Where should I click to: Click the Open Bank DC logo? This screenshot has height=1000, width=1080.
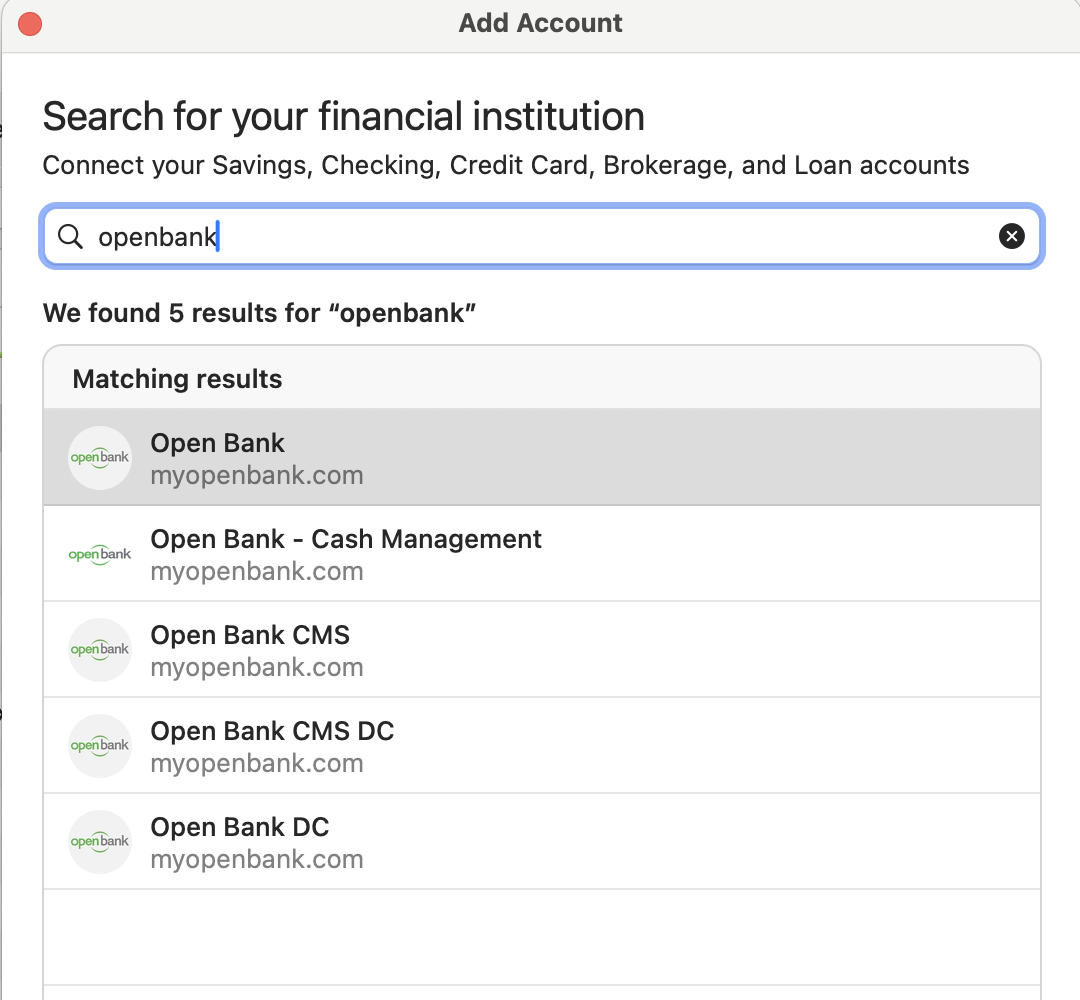[100, 842]
